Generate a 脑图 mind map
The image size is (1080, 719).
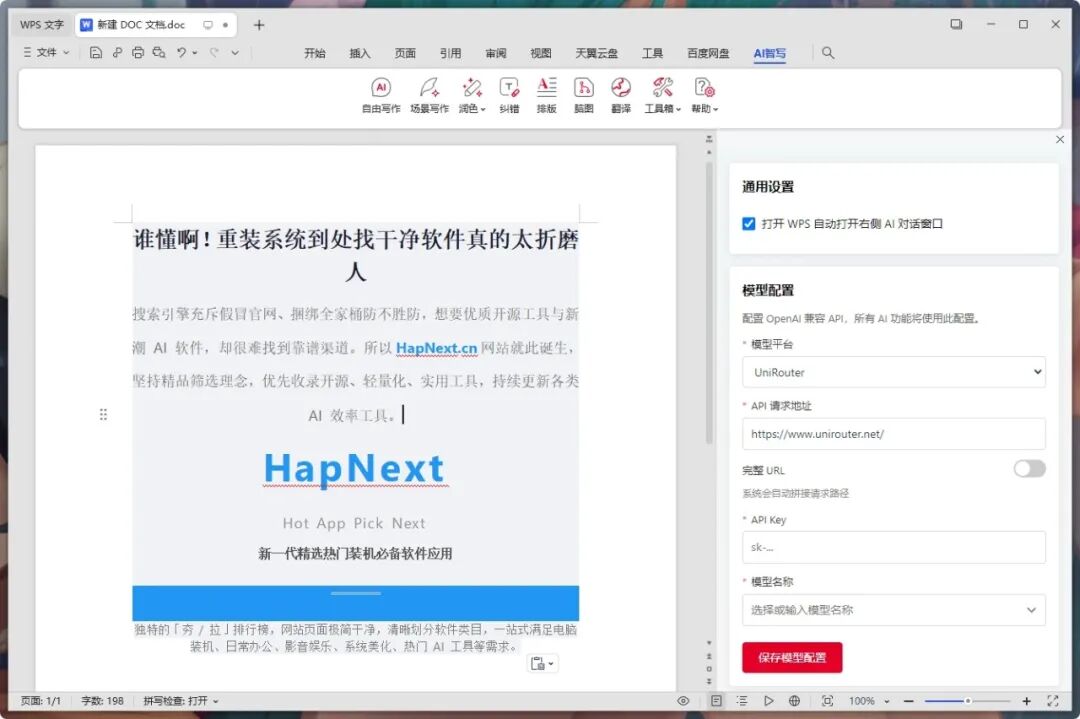coord(583,95)
